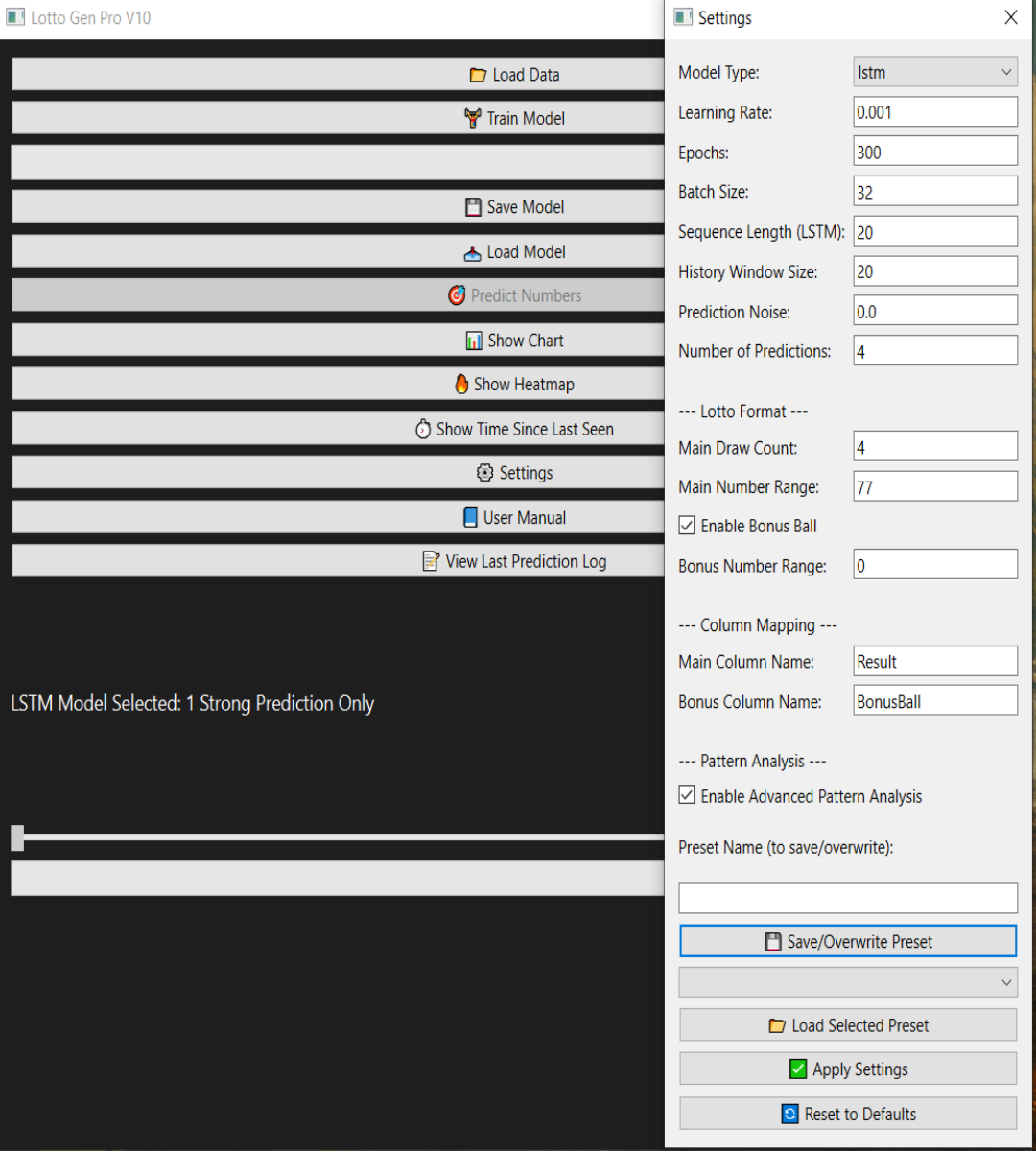Click the Train Model icon
This screenshot has width=1036, height=1151.
tap(472, 118)
